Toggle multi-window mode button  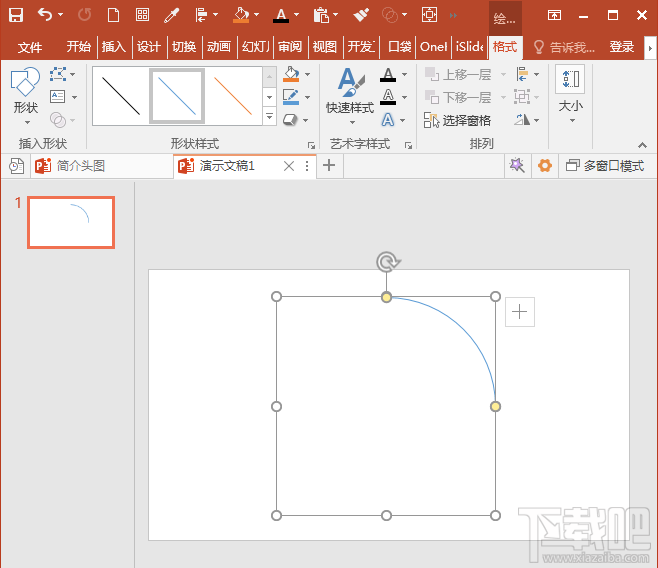[605, 166]
